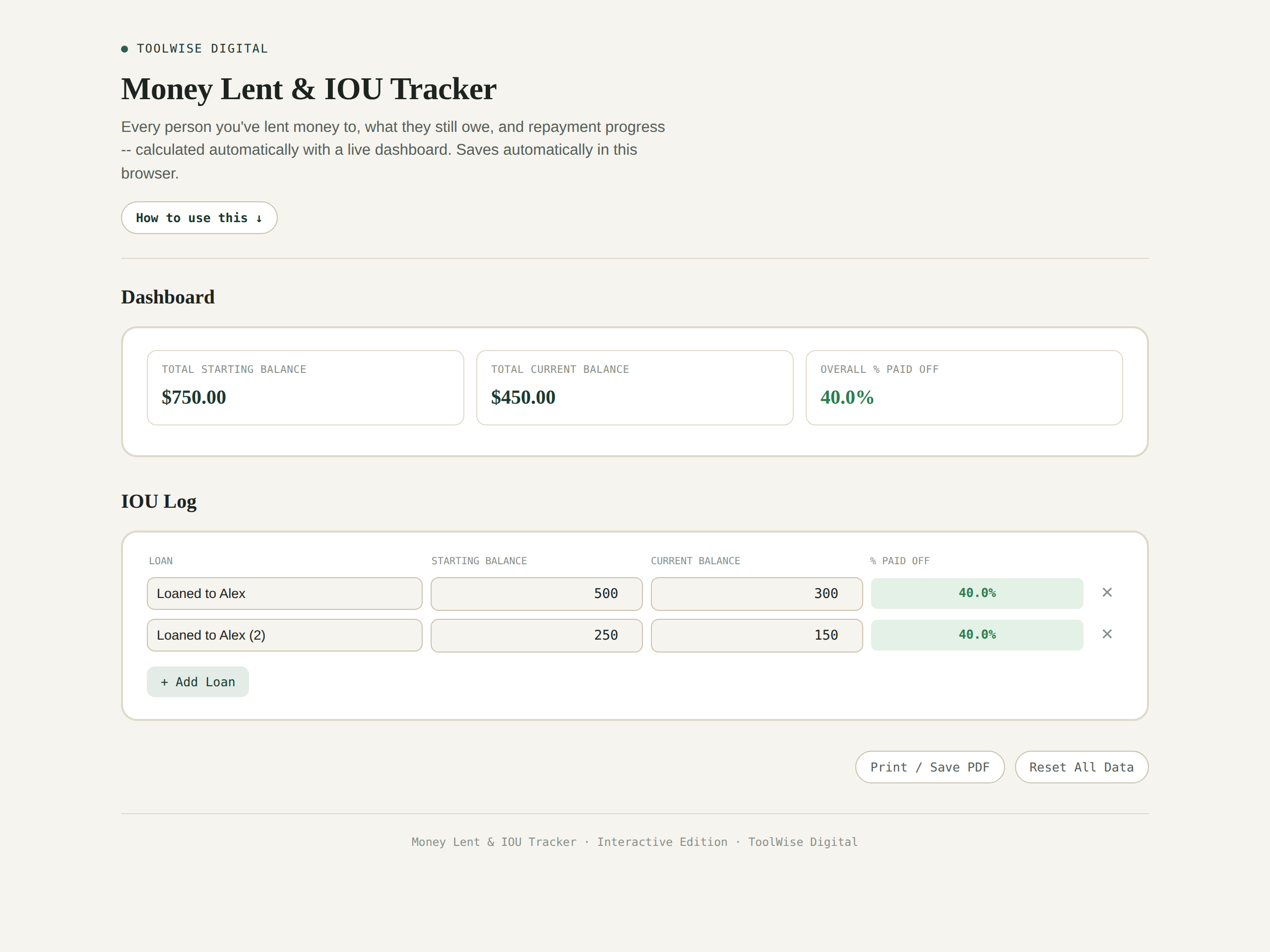
Task: Click the 40.0% badge in Loaned to Alex row
Action: pyautogui.click(x=977, y=594)
